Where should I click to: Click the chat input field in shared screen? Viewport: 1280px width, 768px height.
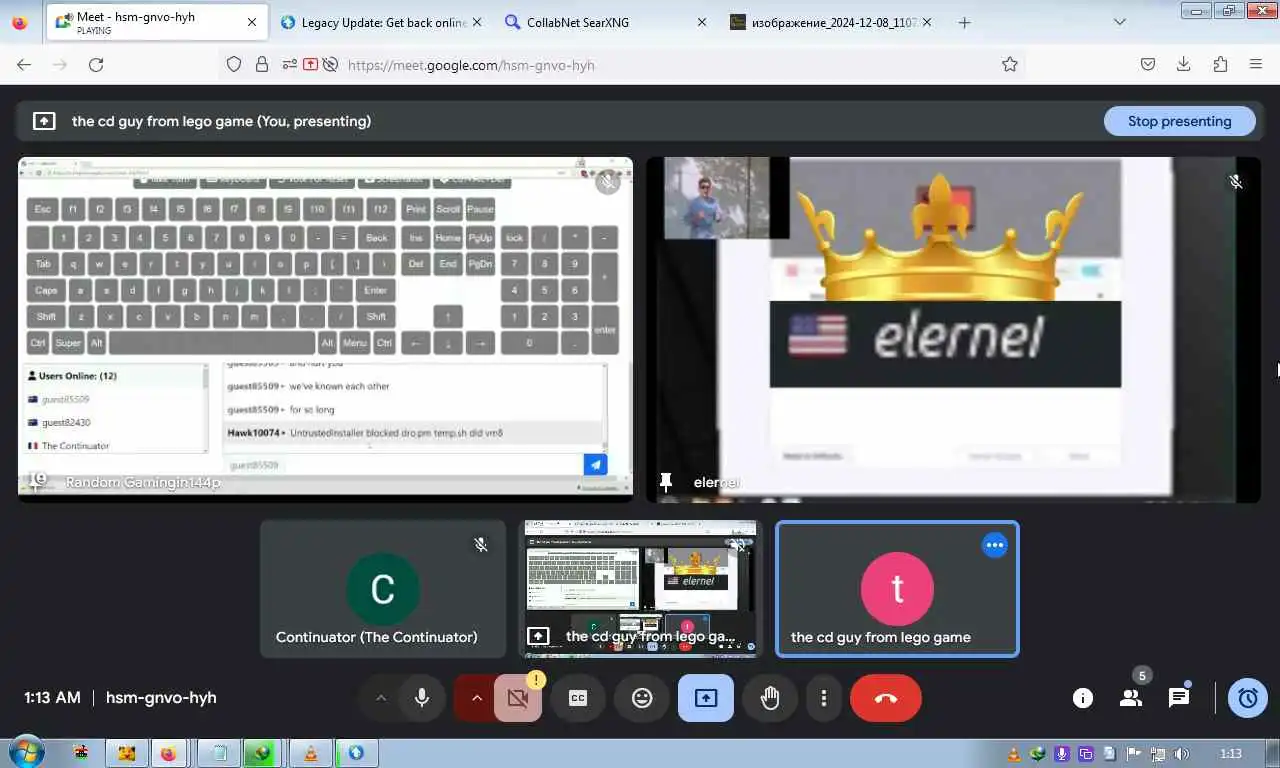point(403,465)
